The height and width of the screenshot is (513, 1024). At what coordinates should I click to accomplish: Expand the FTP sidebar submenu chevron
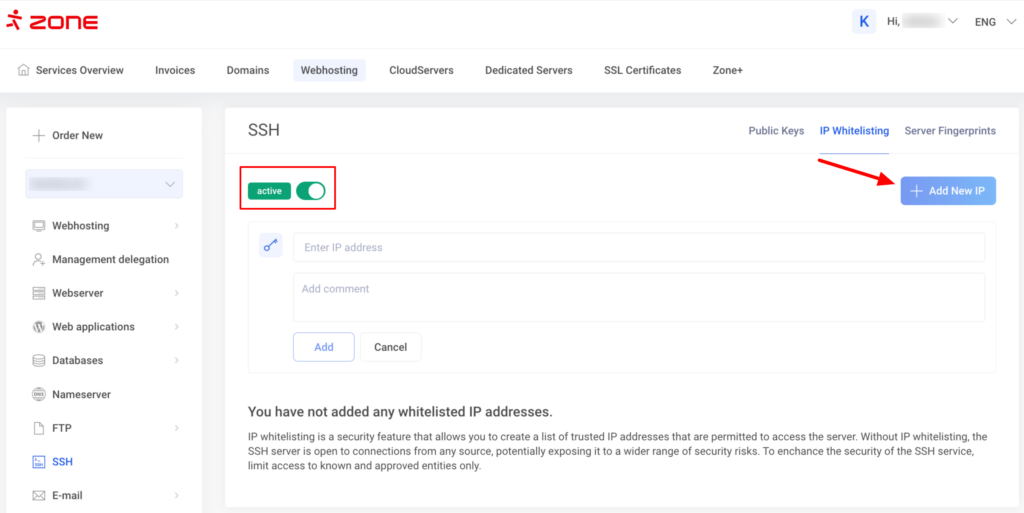click(x=176, y=428)
